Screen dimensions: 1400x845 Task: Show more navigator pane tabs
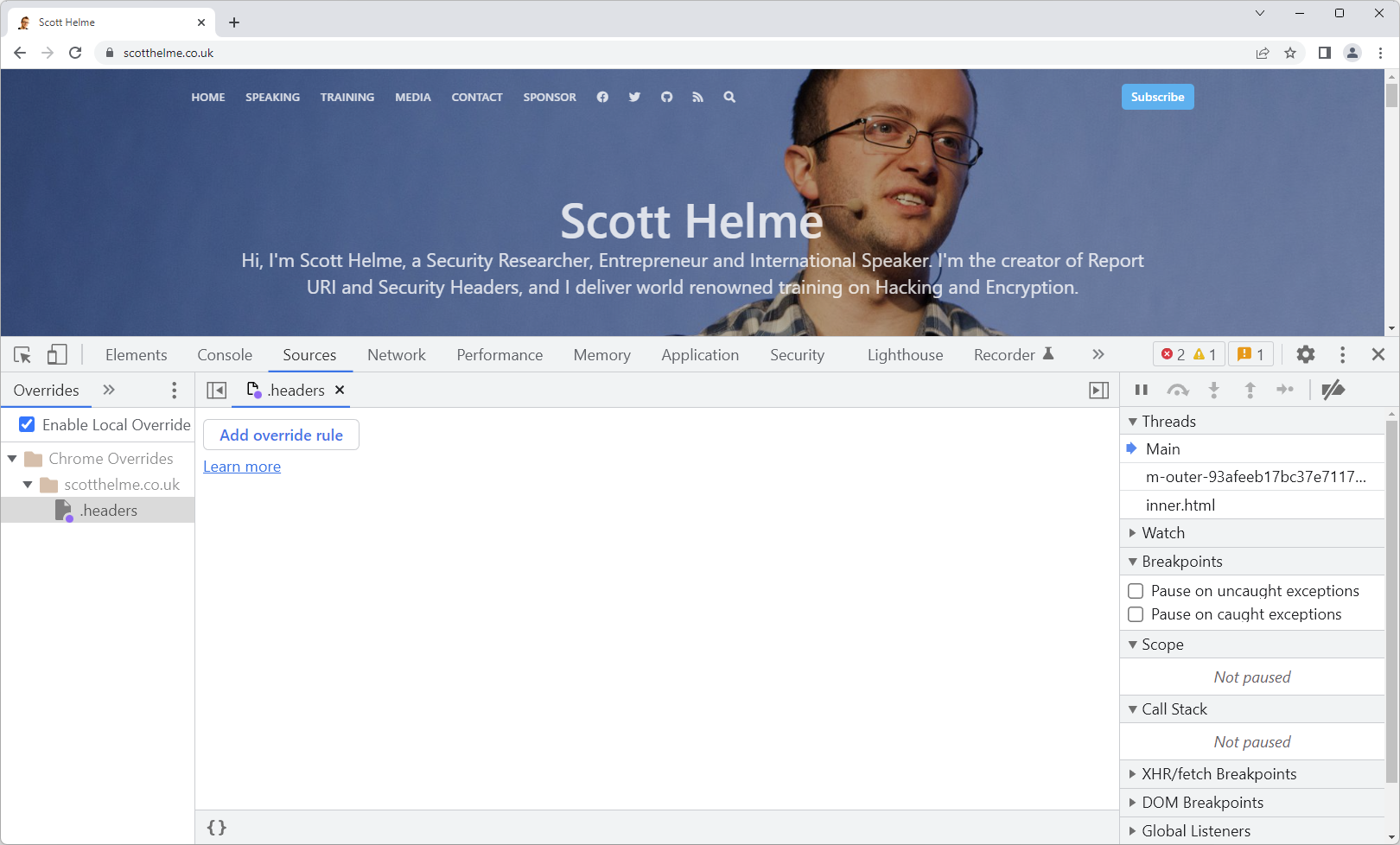[109, 390]
